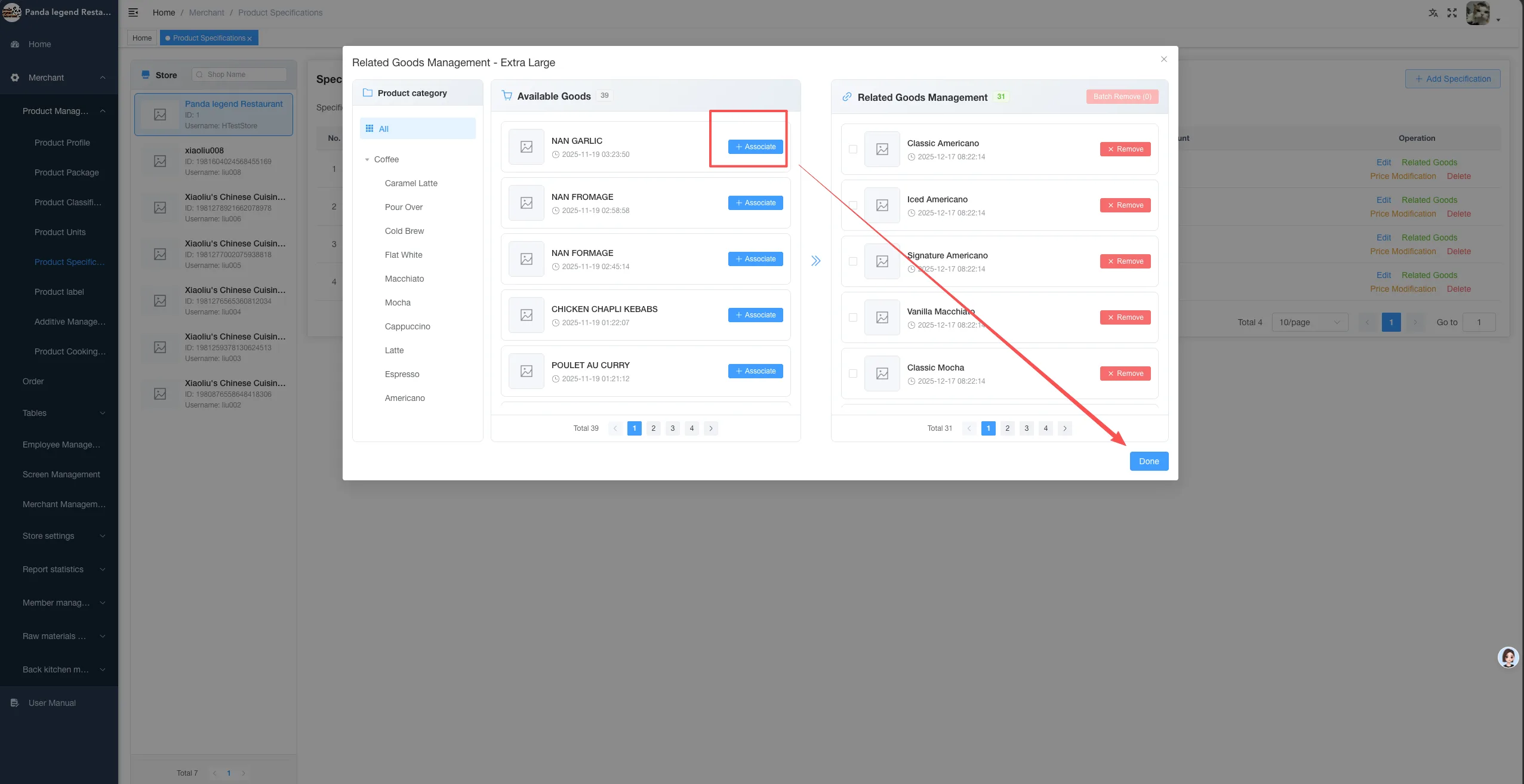The width and height of the screenshot is (1524, 784).
Task: Open Product Package in sidebar
Action: (66, 172)
